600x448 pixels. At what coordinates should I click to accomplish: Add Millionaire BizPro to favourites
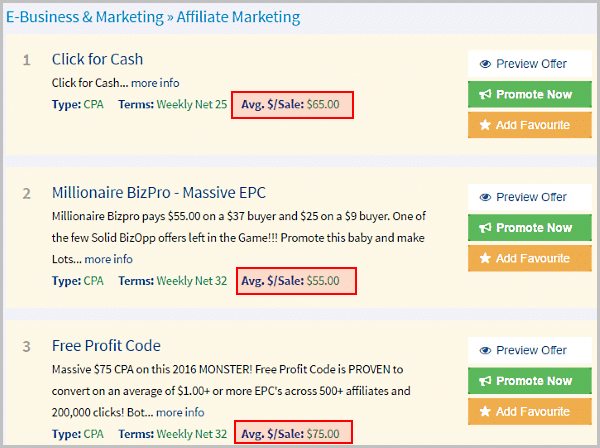tap(530, 258)
